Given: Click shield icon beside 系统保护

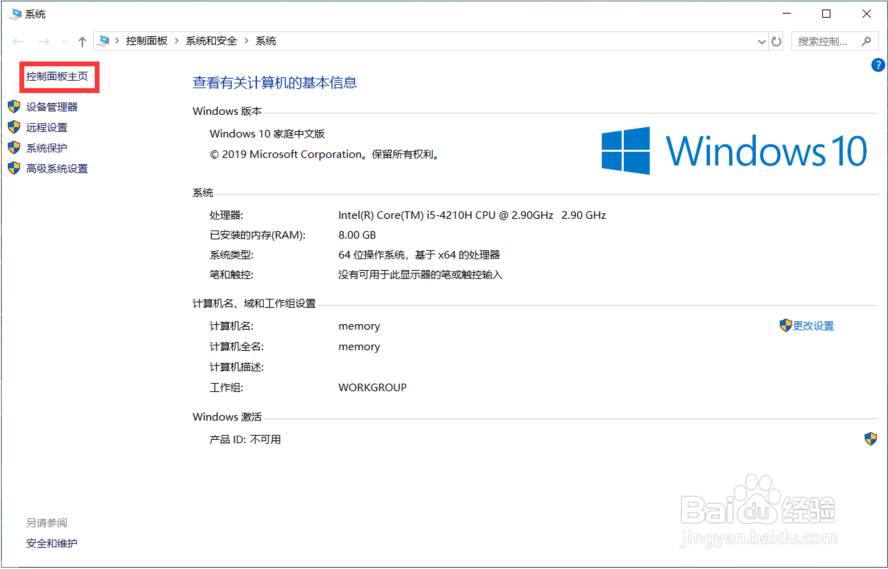Looking at the screenshot, I should tap(14, 147).
